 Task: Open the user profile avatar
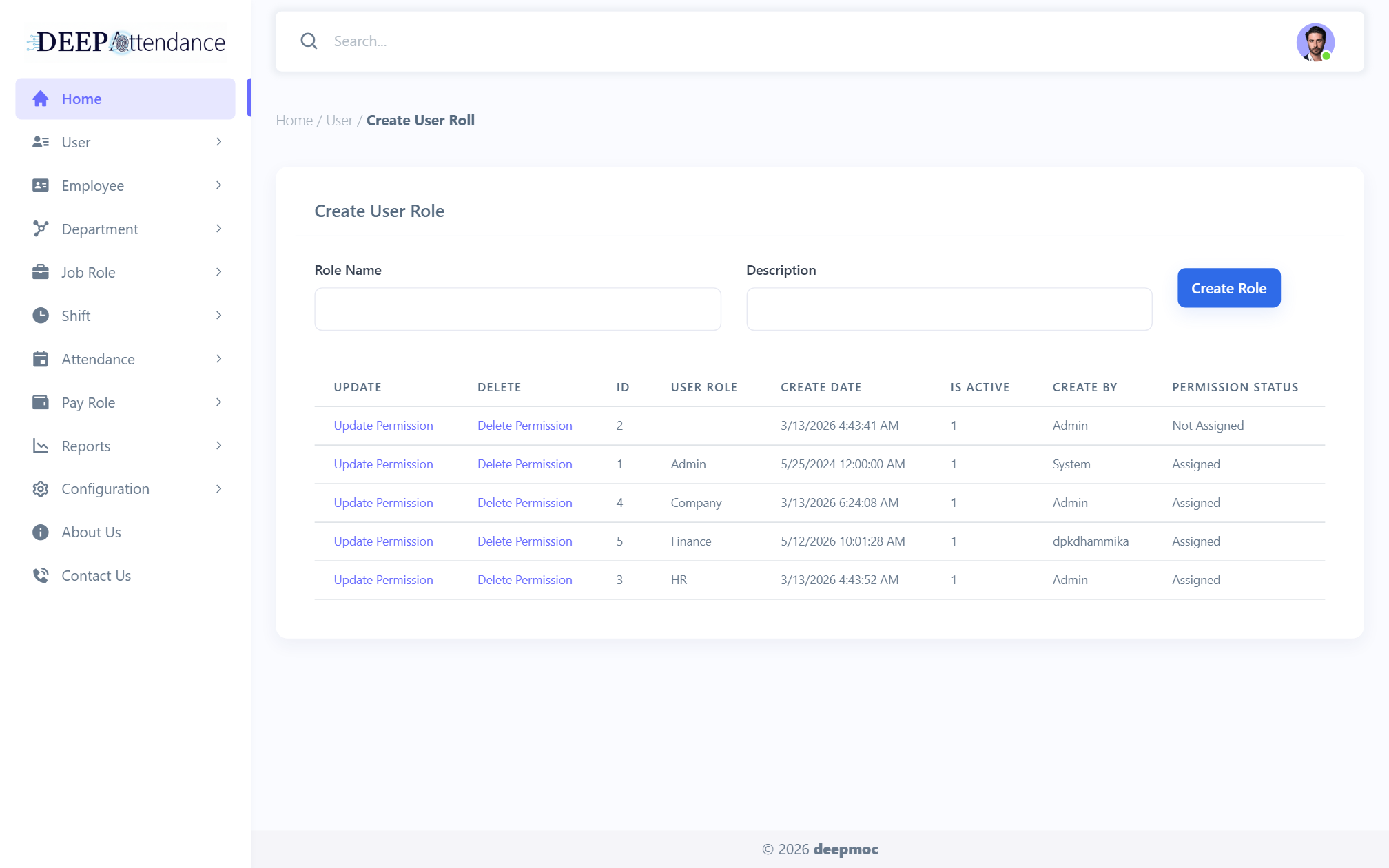tap(1315, 42)
